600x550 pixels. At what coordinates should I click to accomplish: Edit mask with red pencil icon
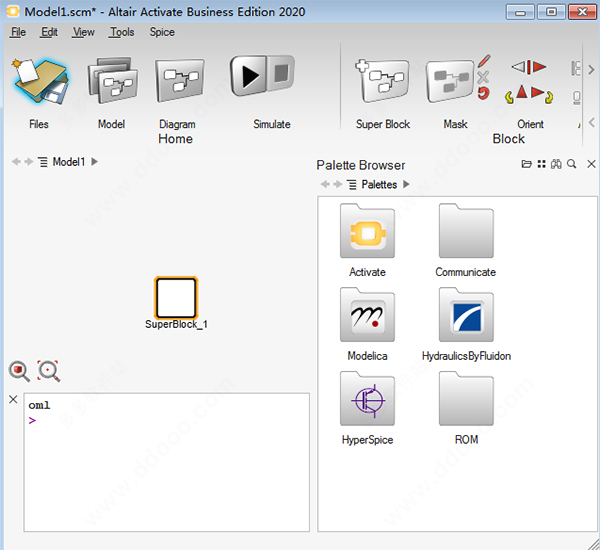click(x=484, y=61)
